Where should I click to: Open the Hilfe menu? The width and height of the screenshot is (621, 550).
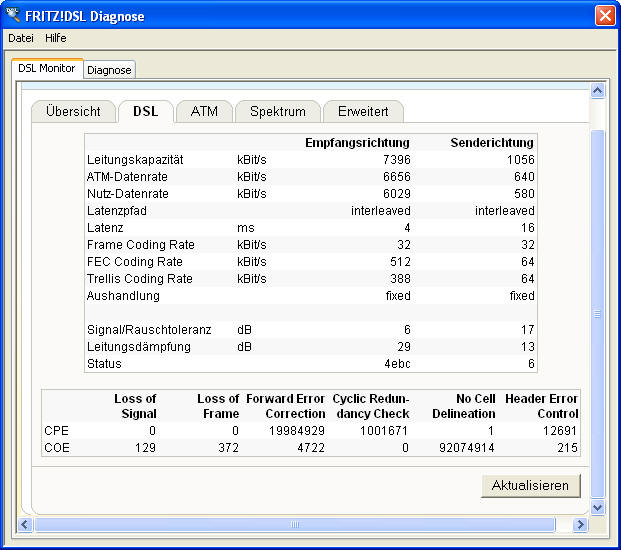click(x=55, y=38)
